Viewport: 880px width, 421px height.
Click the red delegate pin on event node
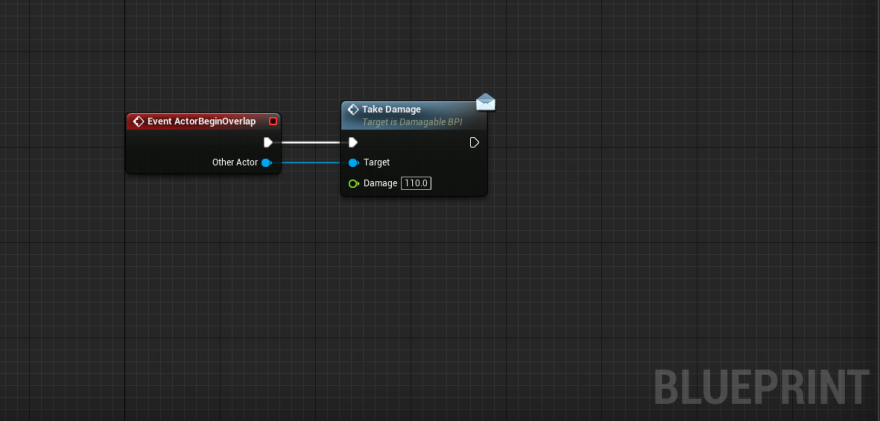[x=273, y=121]
